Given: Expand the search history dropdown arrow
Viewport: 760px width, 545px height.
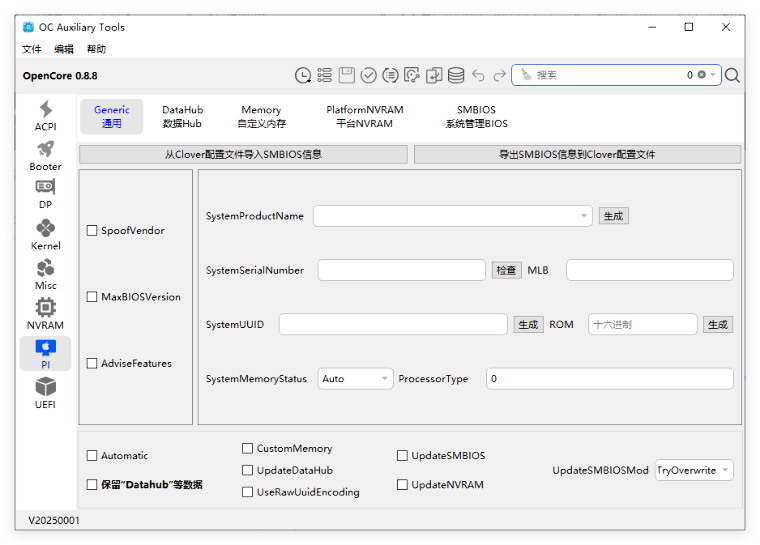Looking at the screenshot, I should pos(713,75).
